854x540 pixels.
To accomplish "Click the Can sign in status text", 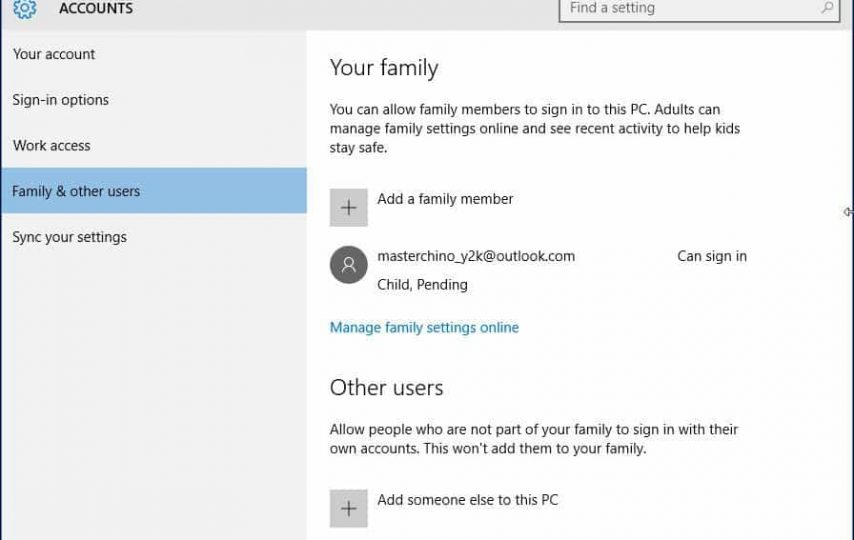I will click(712, 256).
